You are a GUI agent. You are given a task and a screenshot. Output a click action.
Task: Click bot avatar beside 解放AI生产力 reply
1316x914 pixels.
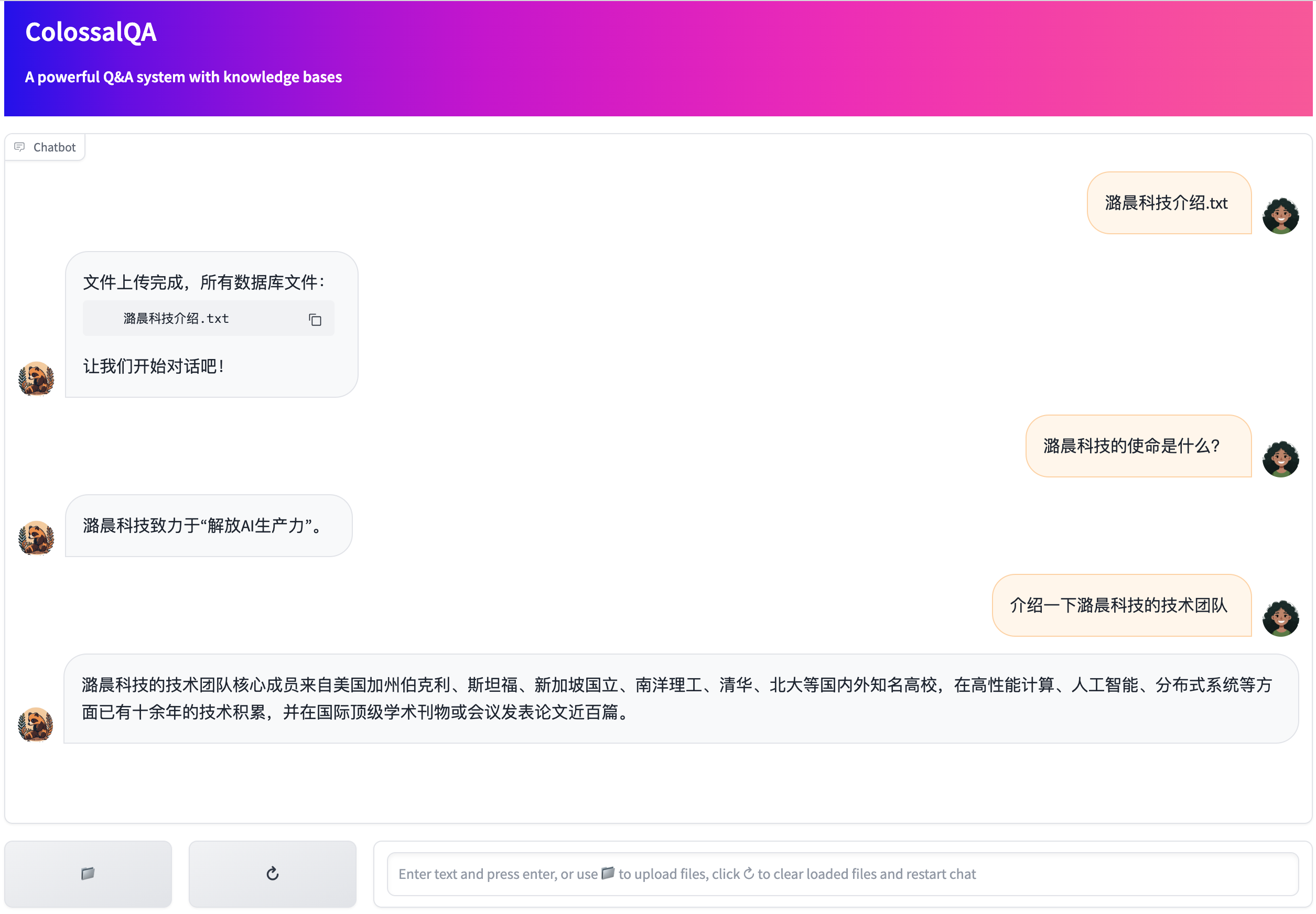click(x=36, y=538)
